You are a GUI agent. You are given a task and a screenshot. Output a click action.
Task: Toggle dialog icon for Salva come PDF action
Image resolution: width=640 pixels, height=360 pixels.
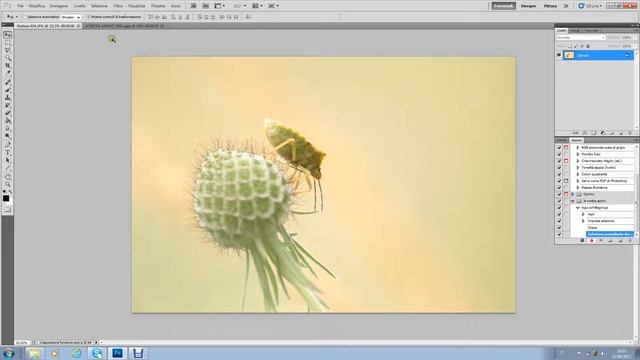point(566,181)
